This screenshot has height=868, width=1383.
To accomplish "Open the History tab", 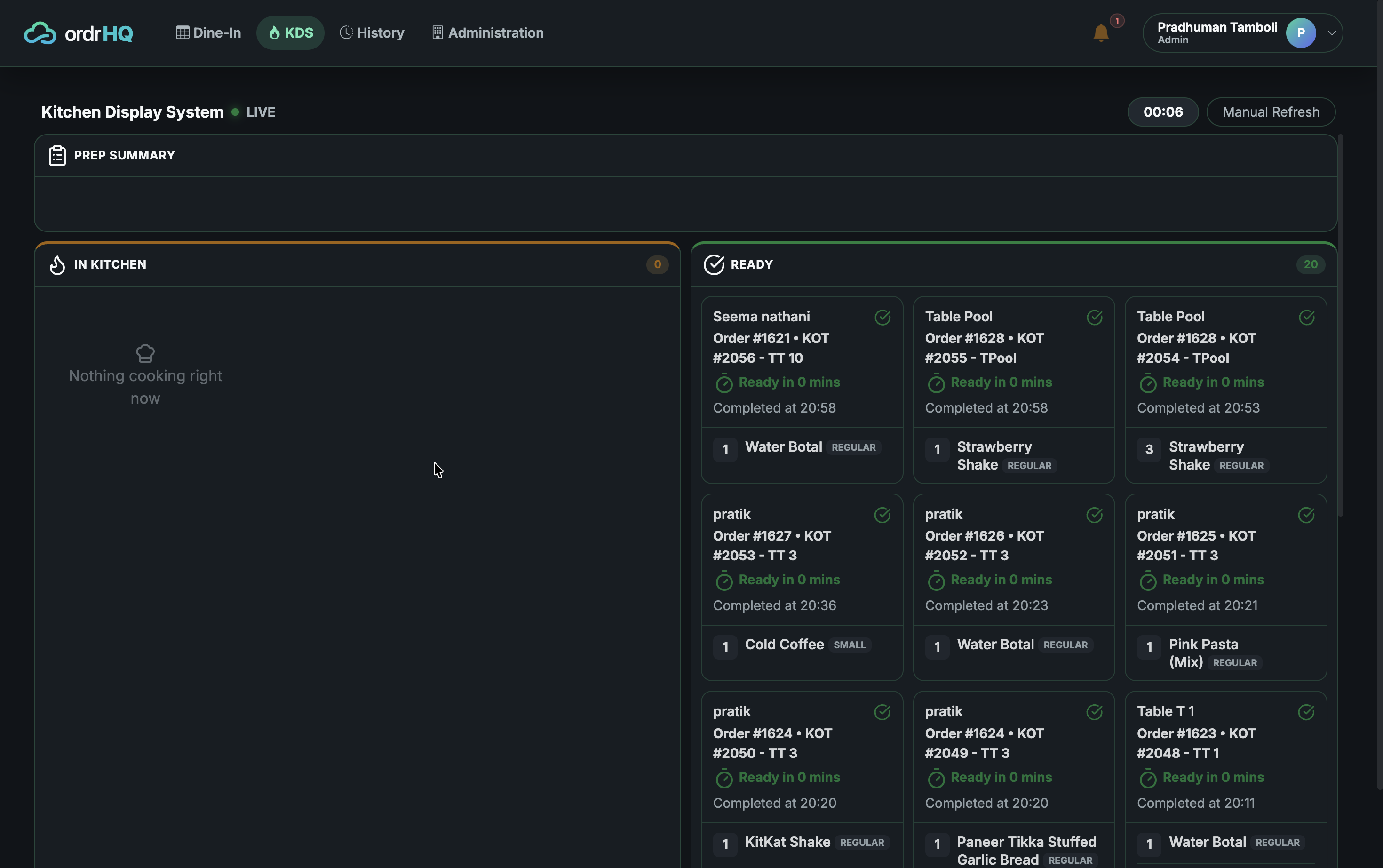I will pos(372,33).
